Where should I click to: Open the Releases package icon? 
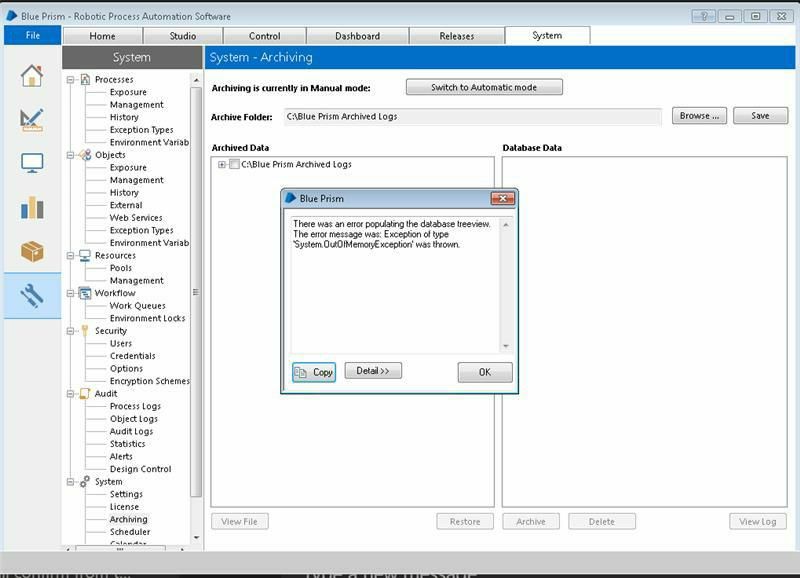pos(32,251)
